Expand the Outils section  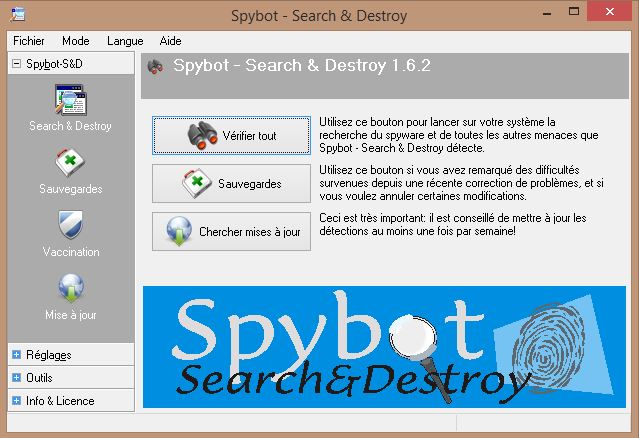click(16, 377)
